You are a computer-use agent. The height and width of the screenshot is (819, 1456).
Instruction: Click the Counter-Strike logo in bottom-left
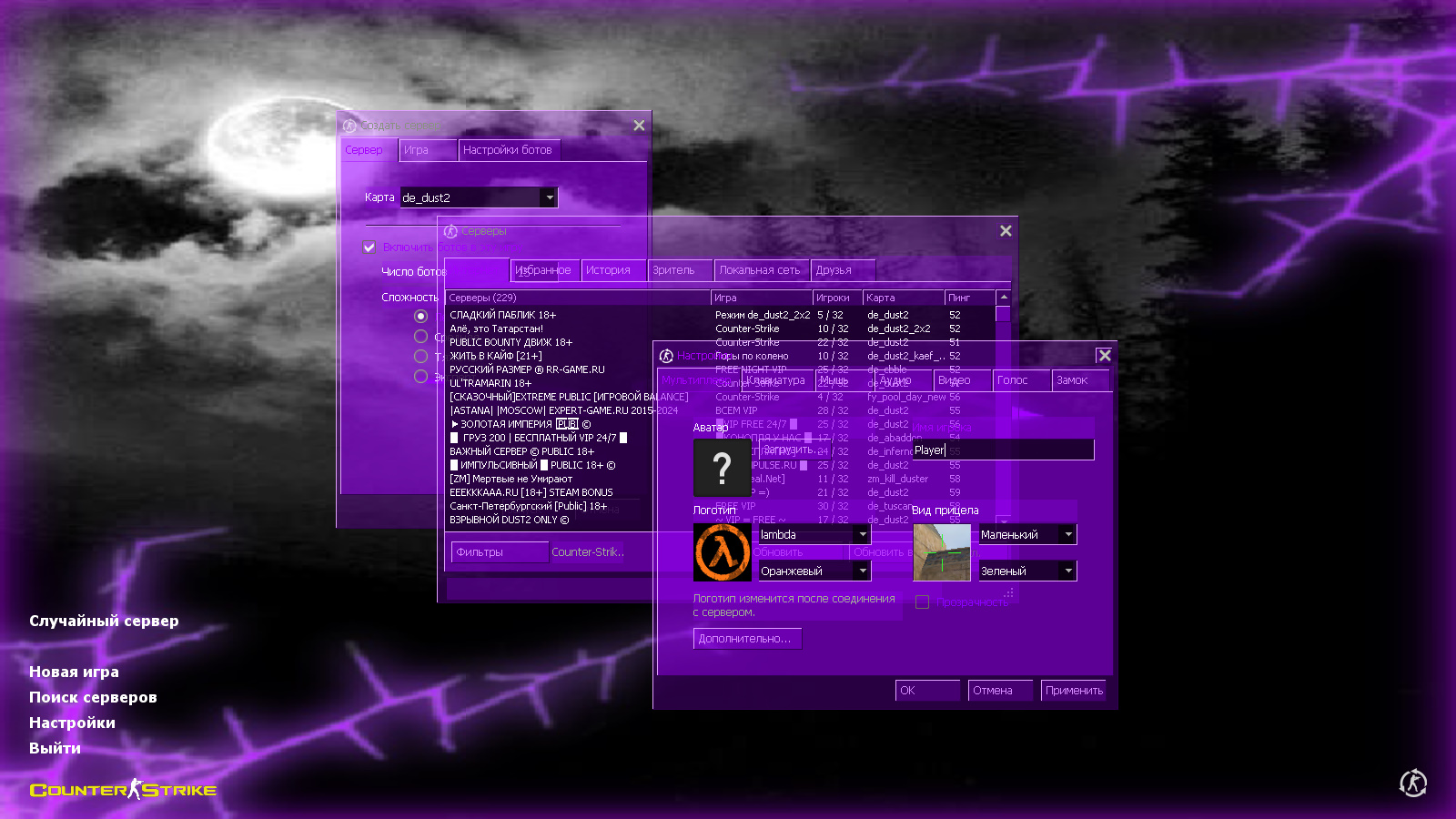pyautogui.click(x=123, y=790)
